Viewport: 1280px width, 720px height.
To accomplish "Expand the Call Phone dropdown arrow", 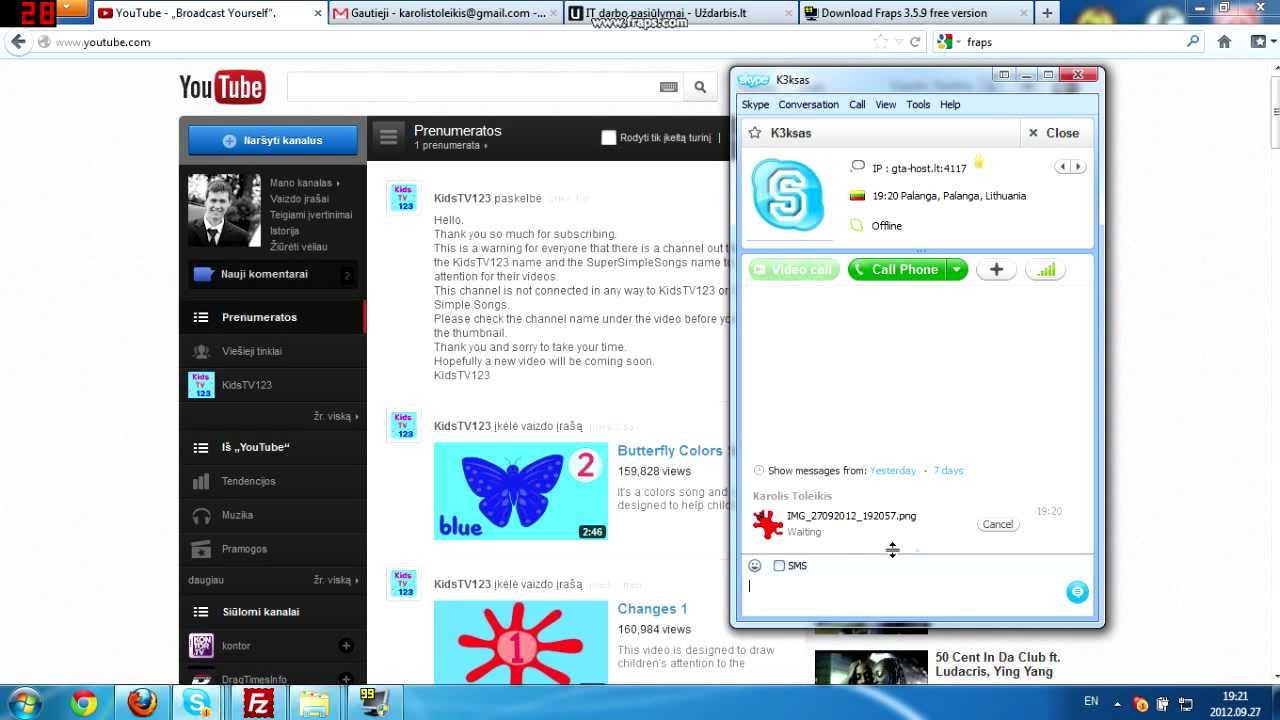I will 957,269.
